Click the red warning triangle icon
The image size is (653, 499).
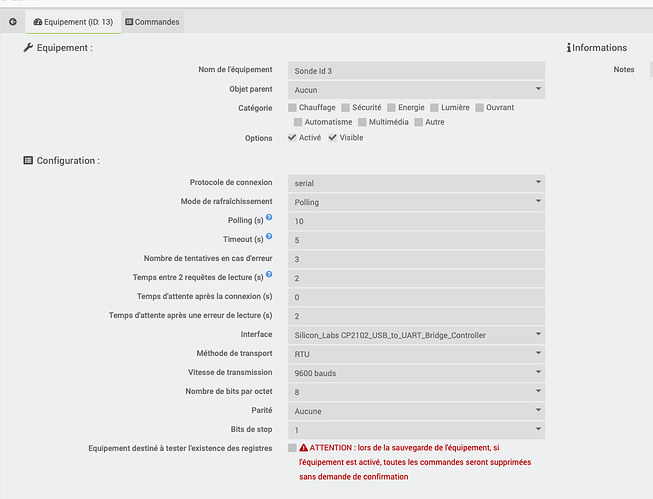tap(303, 448)
